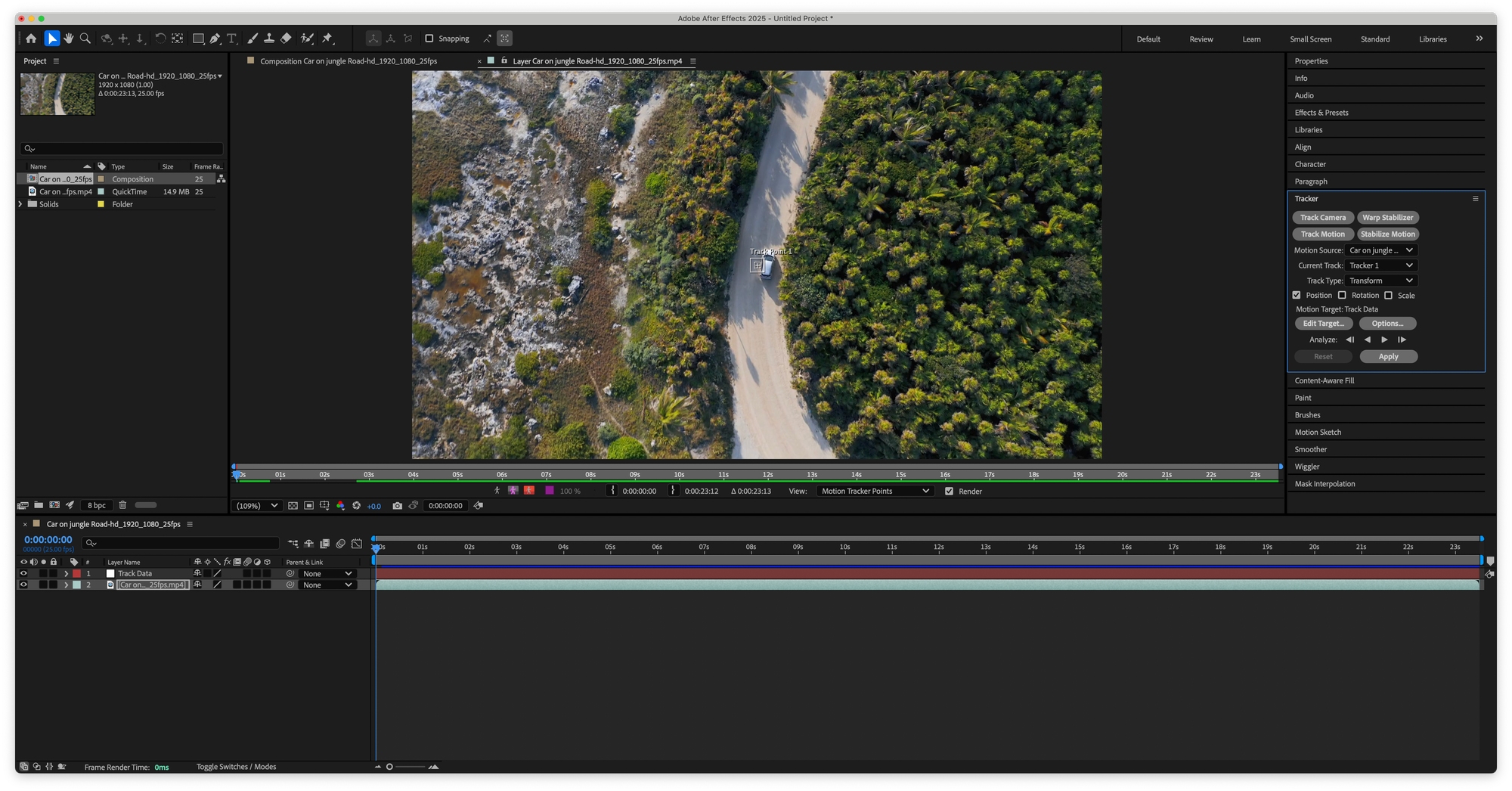Expand the Solids folder in Project
1512x791 pixels.
point(20,204)
